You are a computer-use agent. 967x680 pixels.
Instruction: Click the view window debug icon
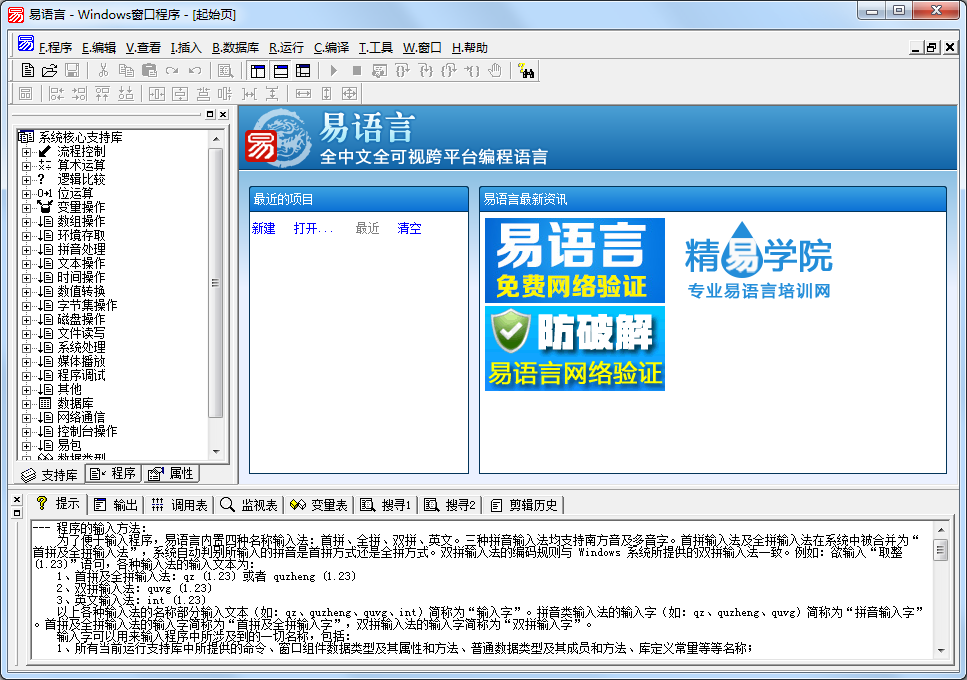click(x=379, y=71)
